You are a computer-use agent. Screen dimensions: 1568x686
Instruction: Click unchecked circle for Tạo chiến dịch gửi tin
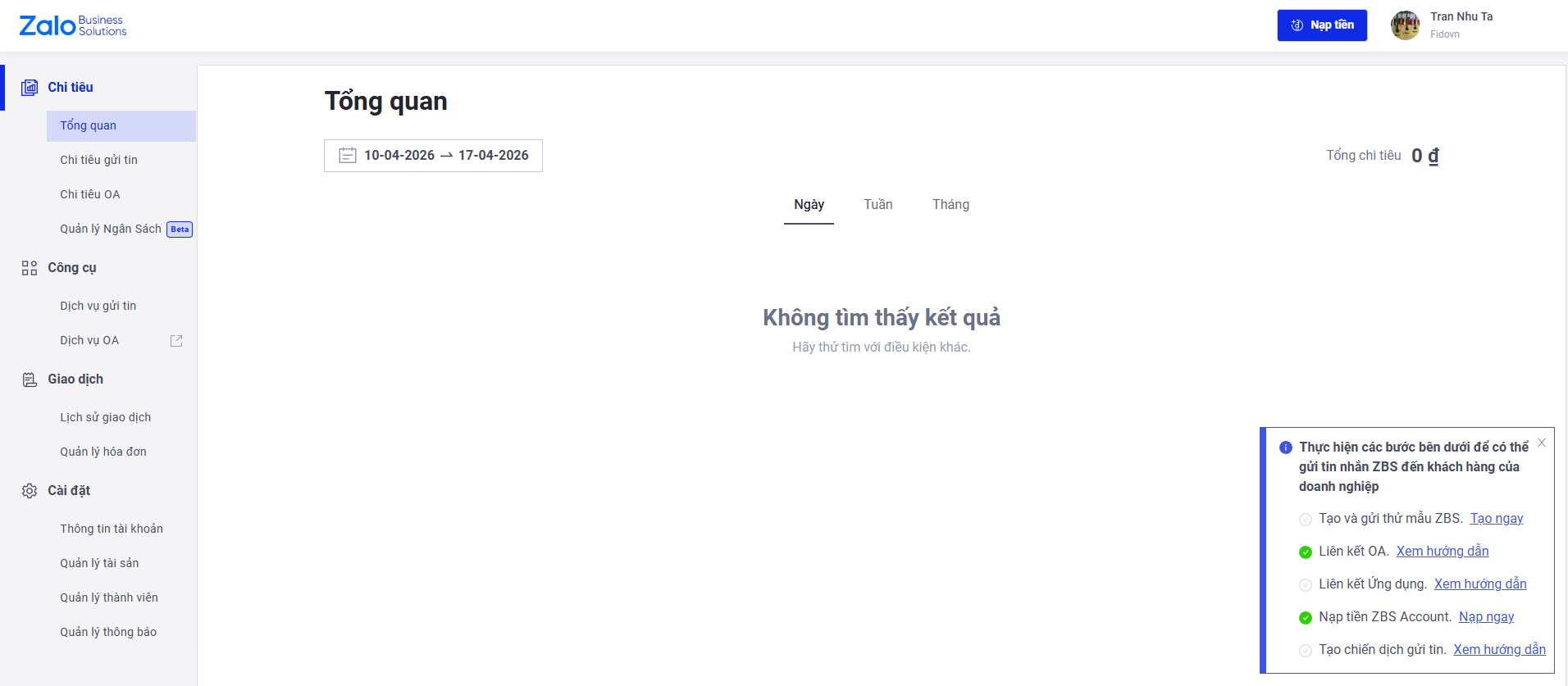[1306, 651]
